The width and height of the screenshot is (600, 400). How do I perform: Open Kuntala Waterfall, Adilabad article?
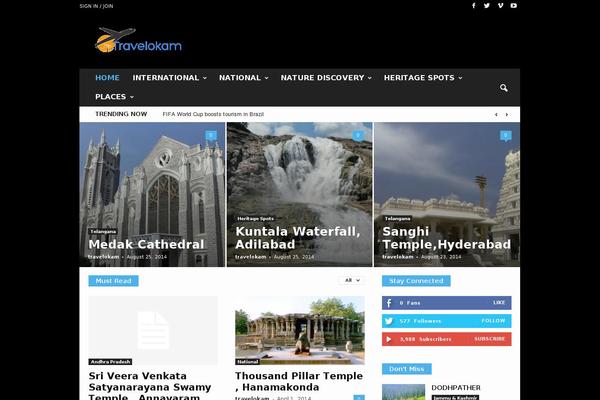tap(298, 238)
